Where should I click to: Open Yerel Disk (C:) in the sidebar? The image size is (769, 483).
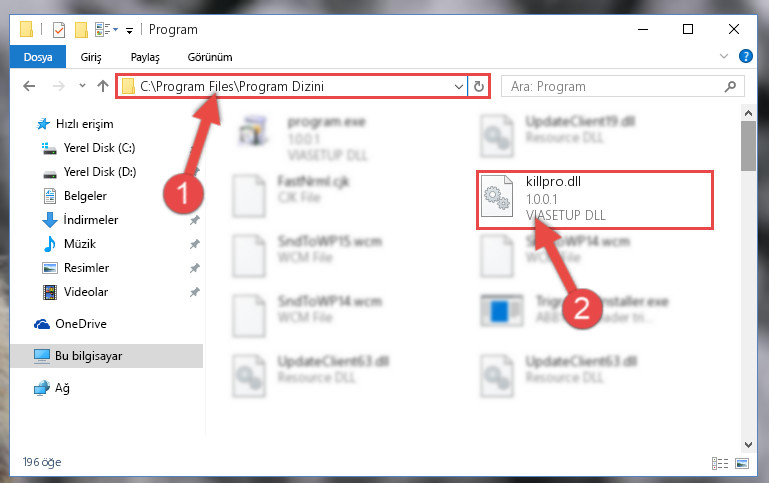click(100, 148)
